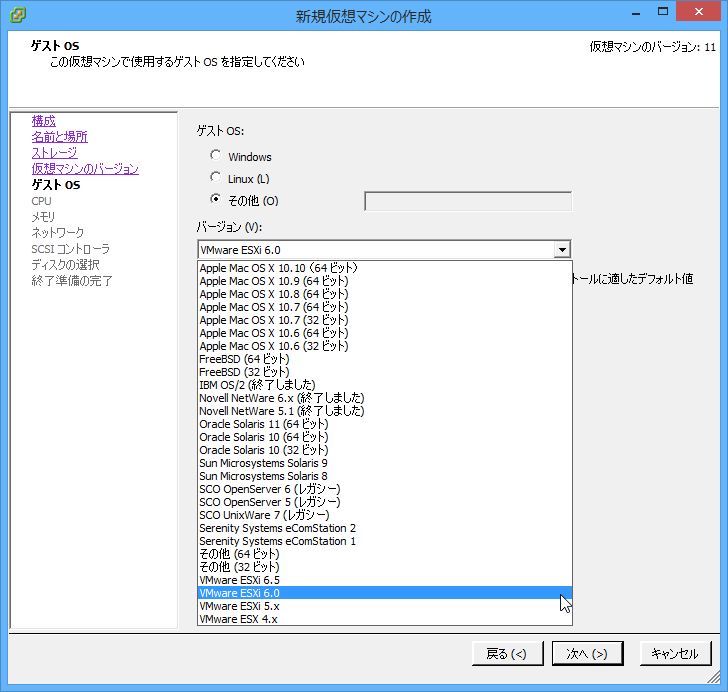Select Oracle Solaris 10 (32 ビット)
Image resolution: width=728 pixels, height=692 pixels.
(384, 450)
